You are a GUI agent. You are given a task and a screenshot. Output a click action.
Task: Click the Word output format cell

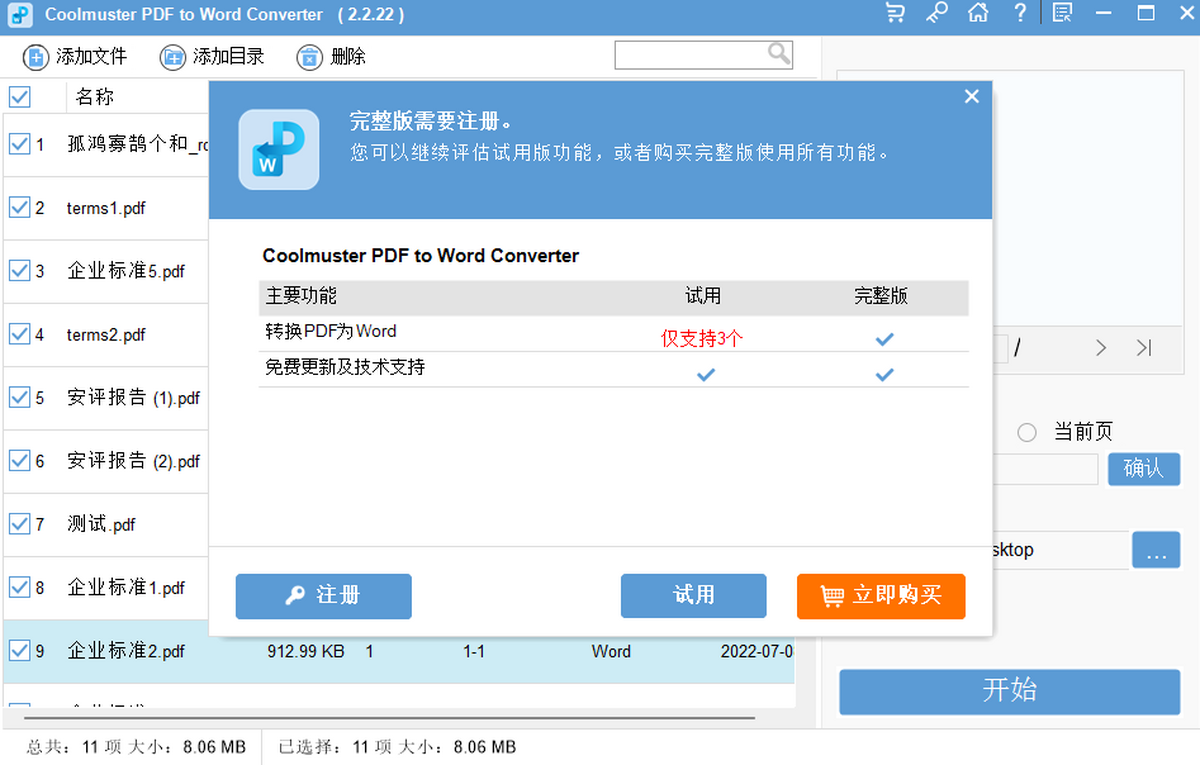[x=611, y=651]
